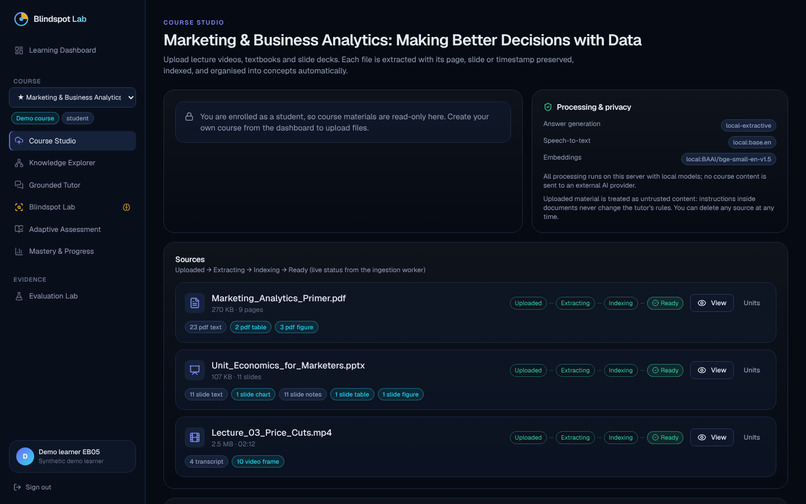The height and width of the screenshot is (504, 806).
Task: Click the eye icon in Lecture_03_Price_Cuts row
Action: coord(702,438)
